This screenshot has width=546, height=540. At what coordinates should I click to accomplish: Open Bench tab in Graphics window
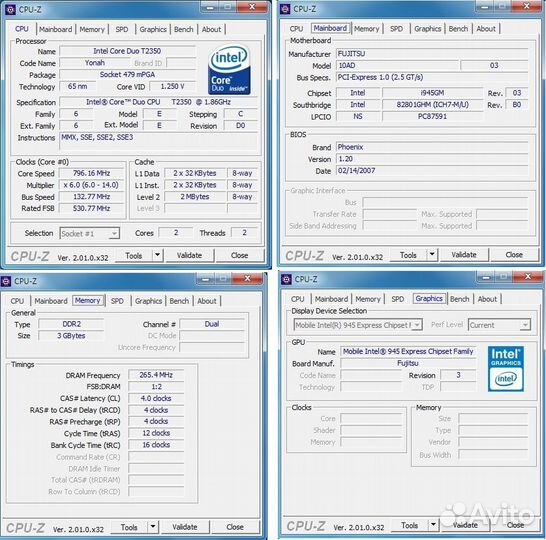pyautogui.click(x=459, y=299)
